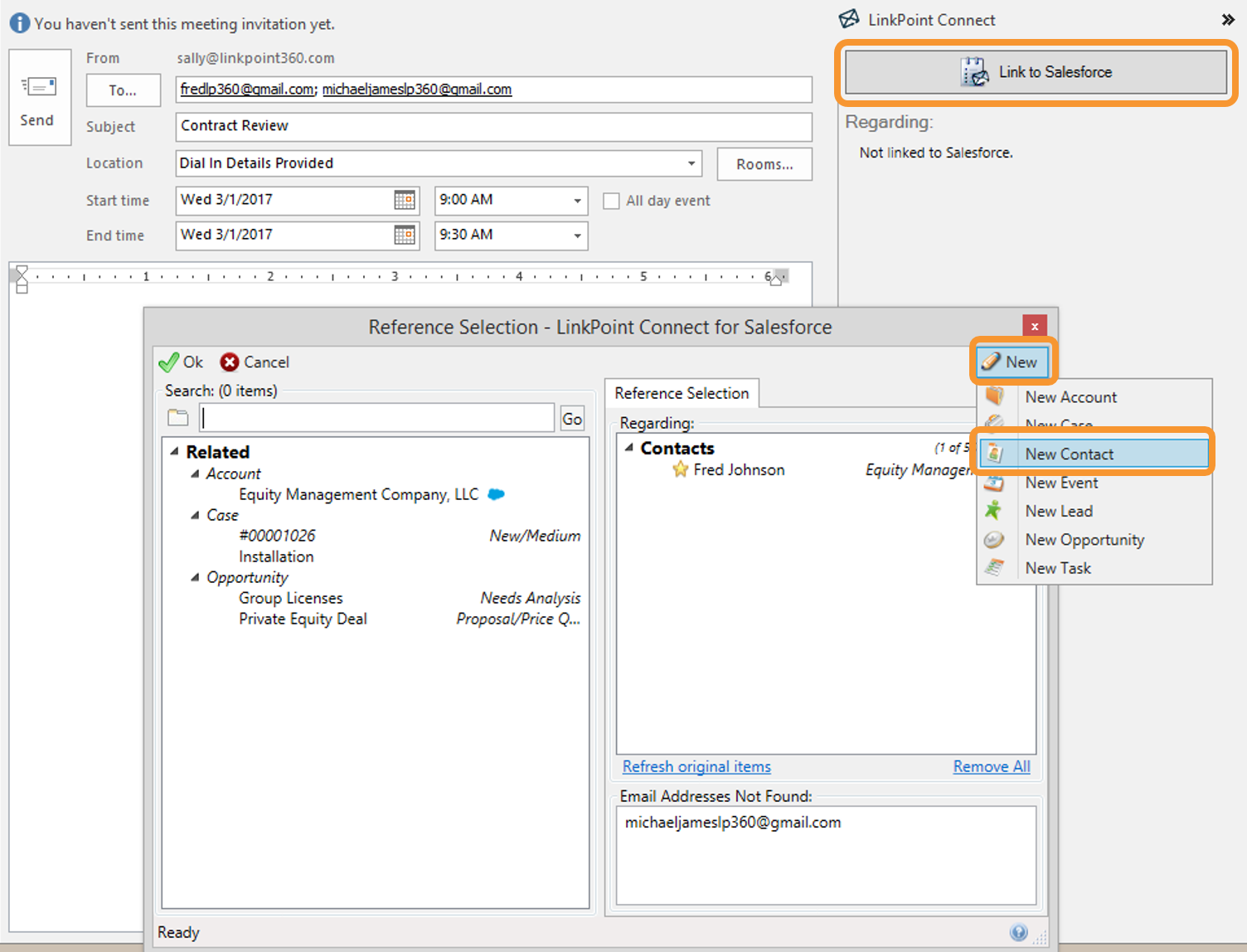Click the To recipients address field
1247x952 pixels.
(493, 90)
